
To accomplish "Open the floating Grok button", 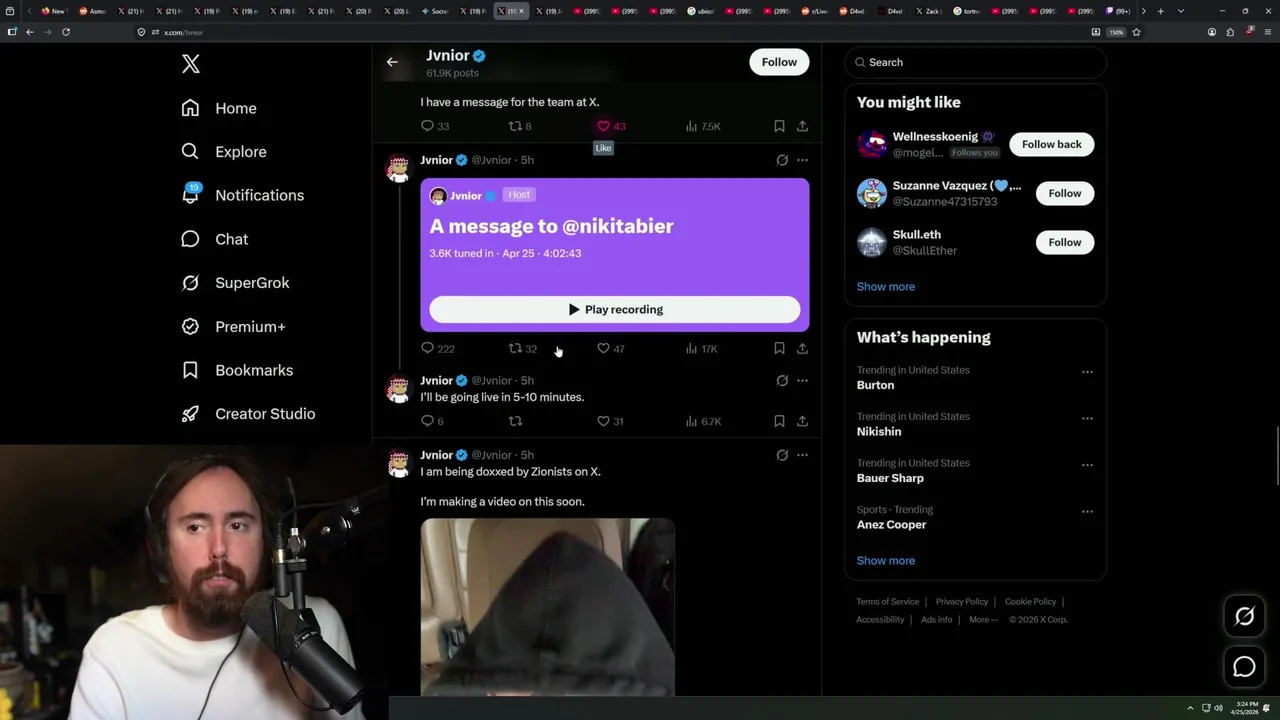I will coord(1245,617).
